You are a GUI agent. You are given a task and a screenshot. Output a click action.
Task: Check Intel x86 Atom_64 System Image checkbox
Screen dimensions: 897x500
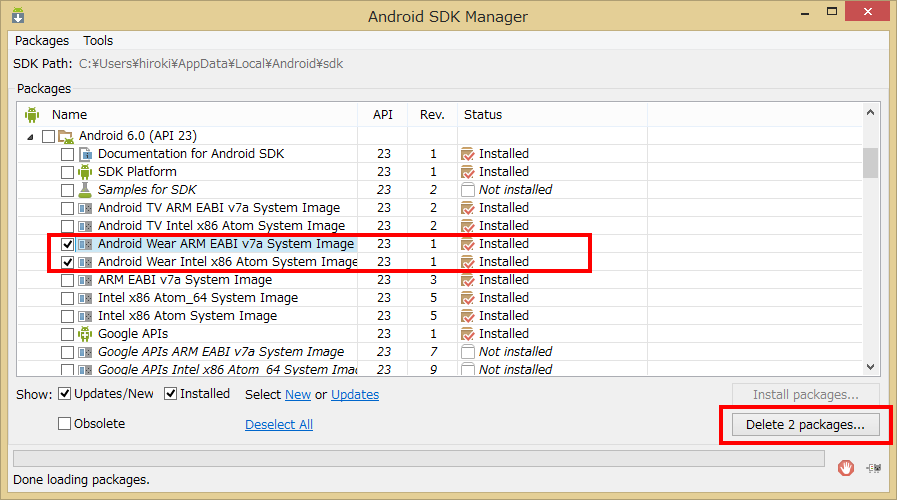point(68,299)
